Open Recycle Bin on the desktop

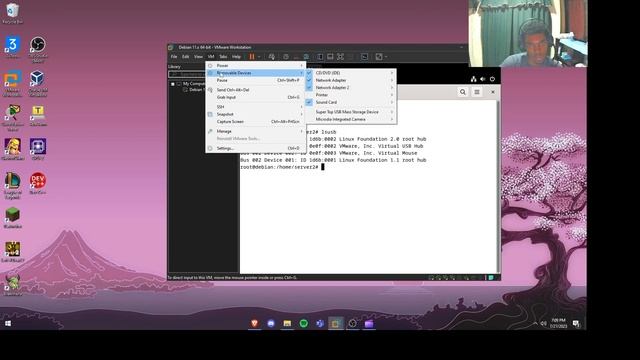pos(12,13)
